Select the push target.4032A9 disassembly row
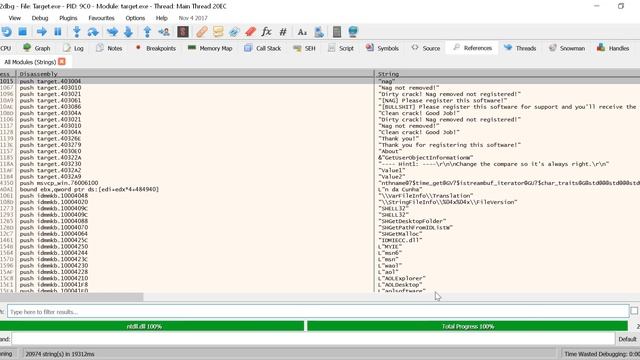Image resolution: width=640 pixels, height=360 pixels. (x=50, y=176)
